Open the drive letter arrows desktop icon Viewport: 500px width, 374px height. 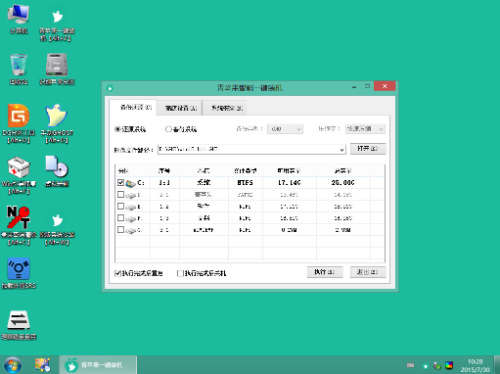pyautogui.click(x=19, y=325)
